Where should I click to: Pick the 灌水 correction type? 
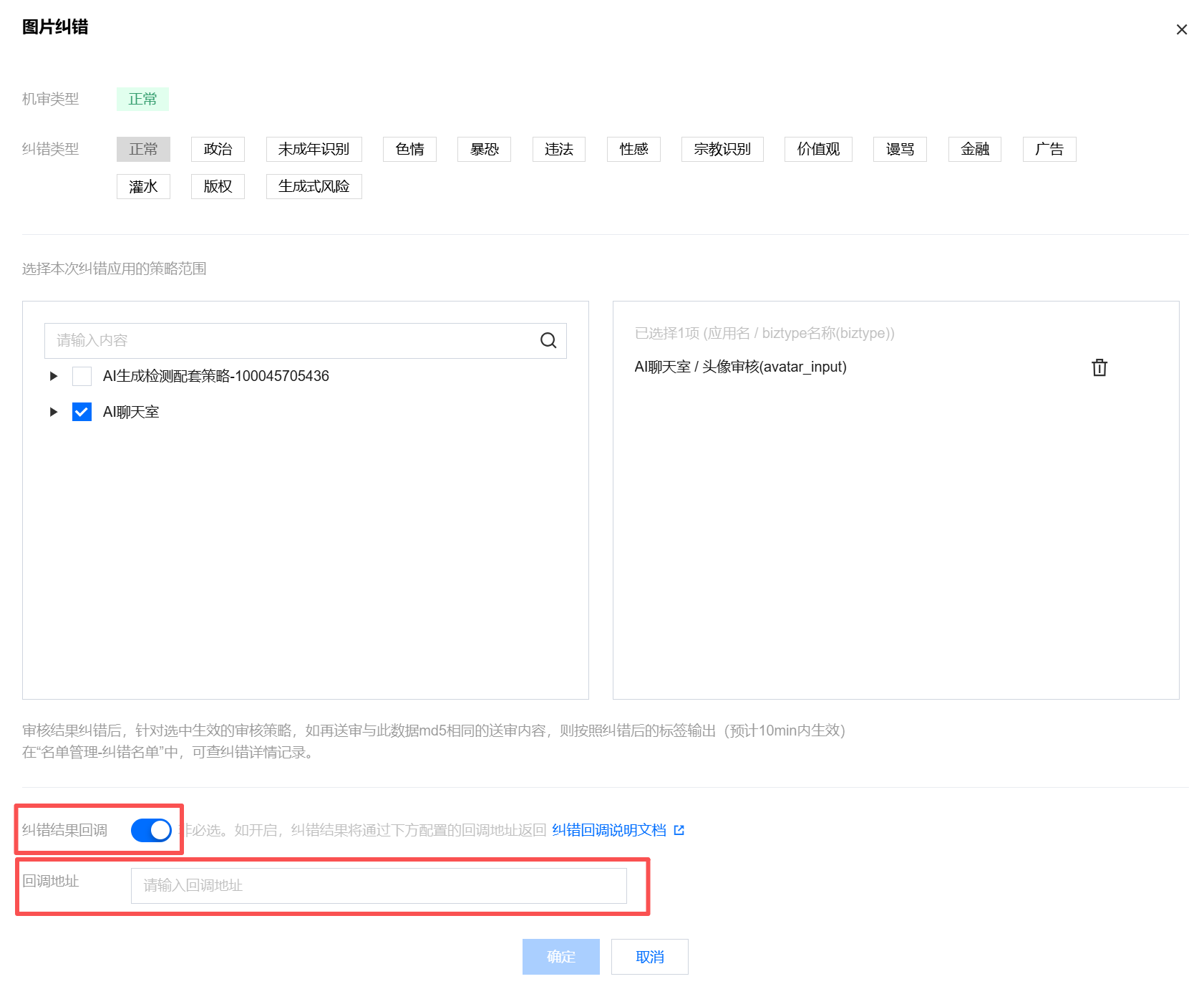pyautogui.click(x=143, y=186)
